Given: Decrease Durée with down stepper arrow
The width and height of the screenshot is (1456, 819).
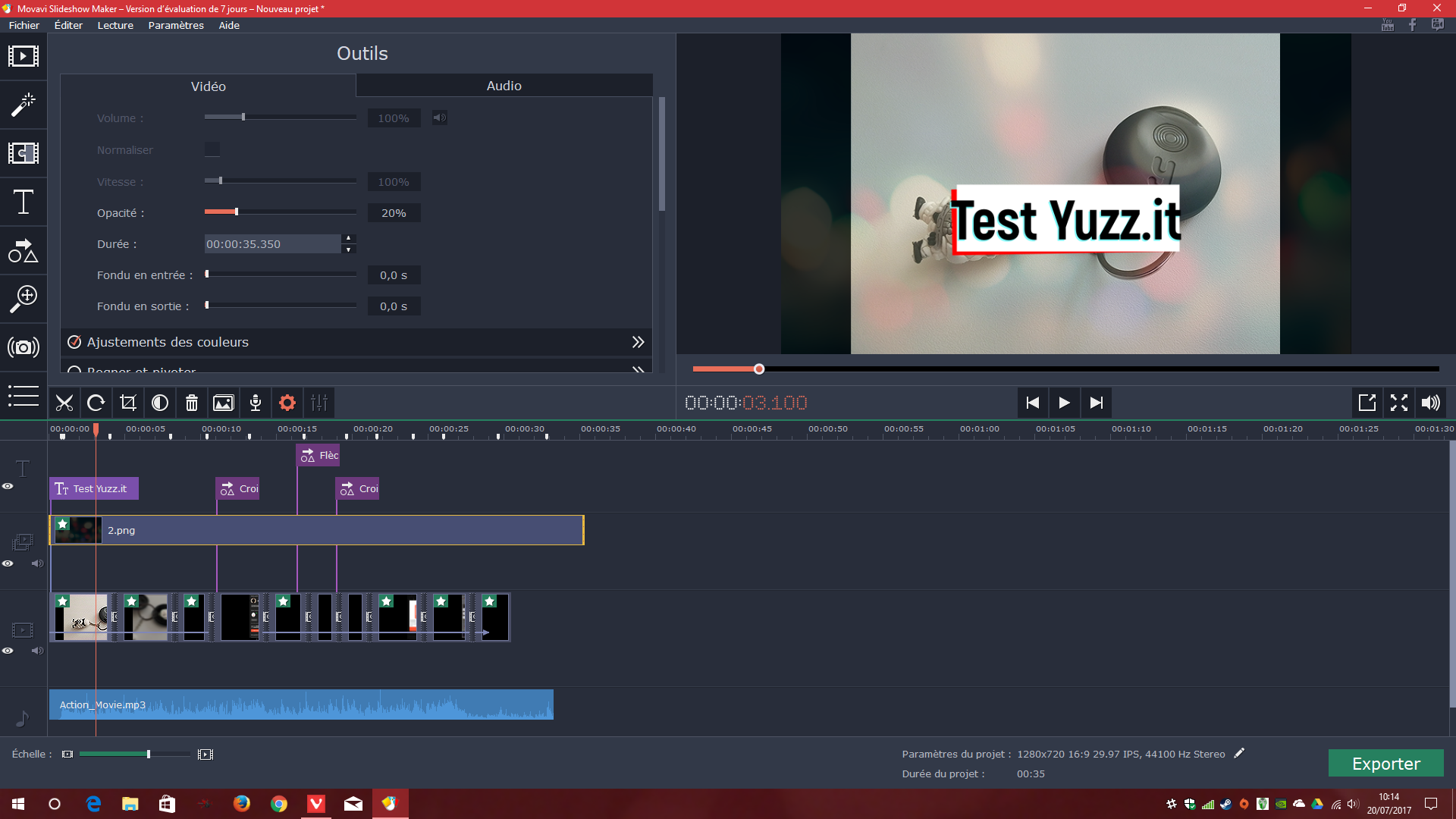Looking at the screenshot, I should tap(349, 249).
